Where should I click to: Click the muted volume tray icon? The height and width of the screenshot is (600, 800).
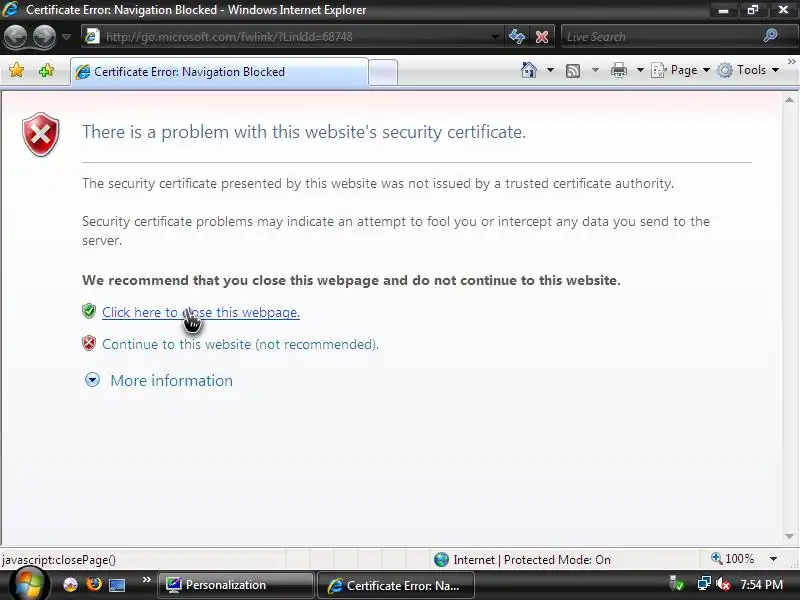click(x=723, y=584)
